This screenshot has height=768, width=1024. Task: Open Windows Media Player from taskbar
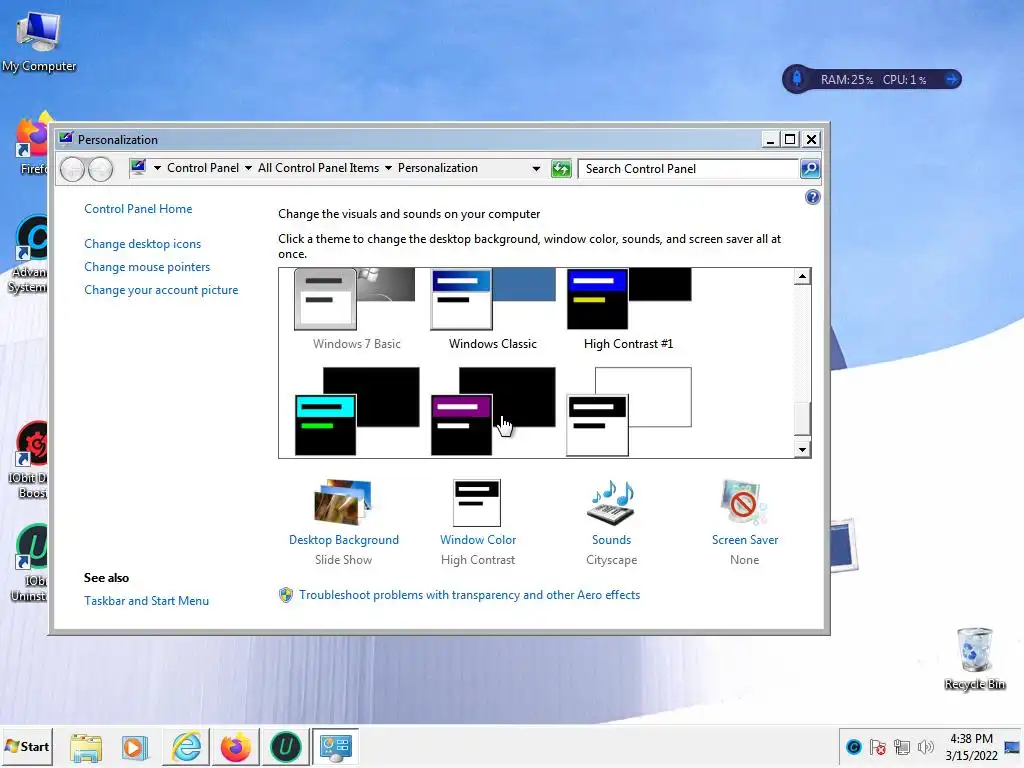tap(135, 747)
